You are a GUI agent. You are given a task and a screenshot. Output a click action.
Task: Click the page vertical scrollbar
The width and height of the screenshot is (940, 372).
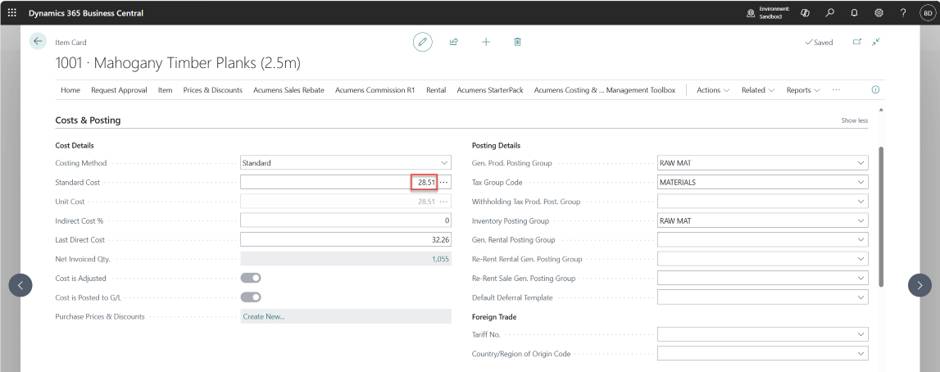881,216
